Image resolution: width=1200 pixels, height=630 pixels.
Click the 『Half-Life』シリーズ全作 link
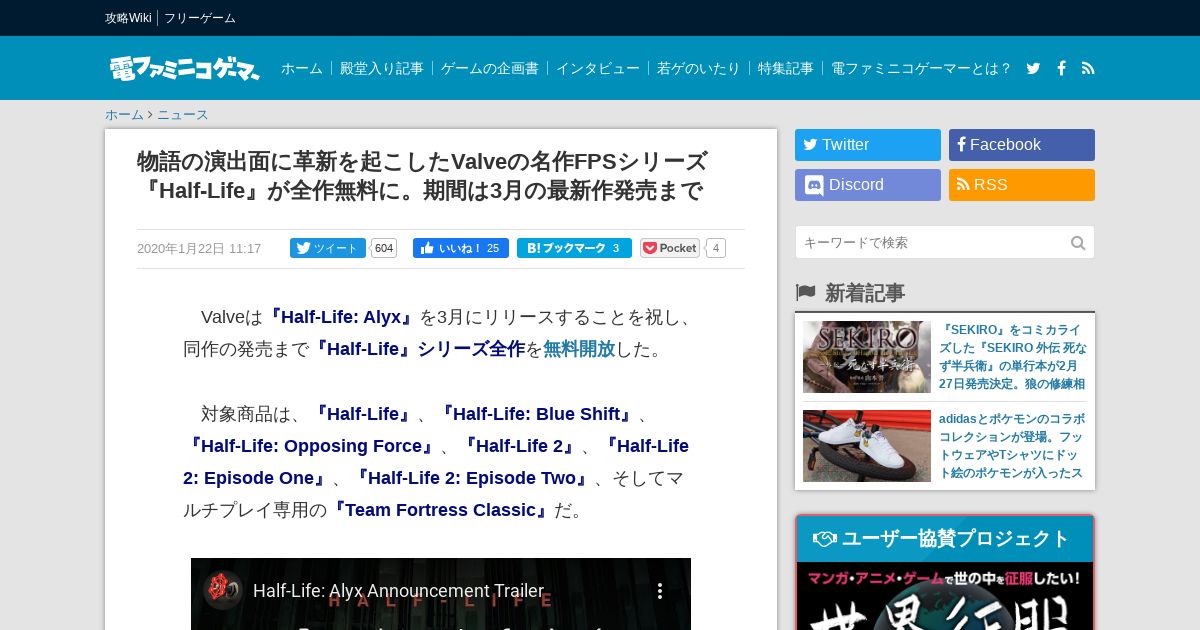coord(418,349)
